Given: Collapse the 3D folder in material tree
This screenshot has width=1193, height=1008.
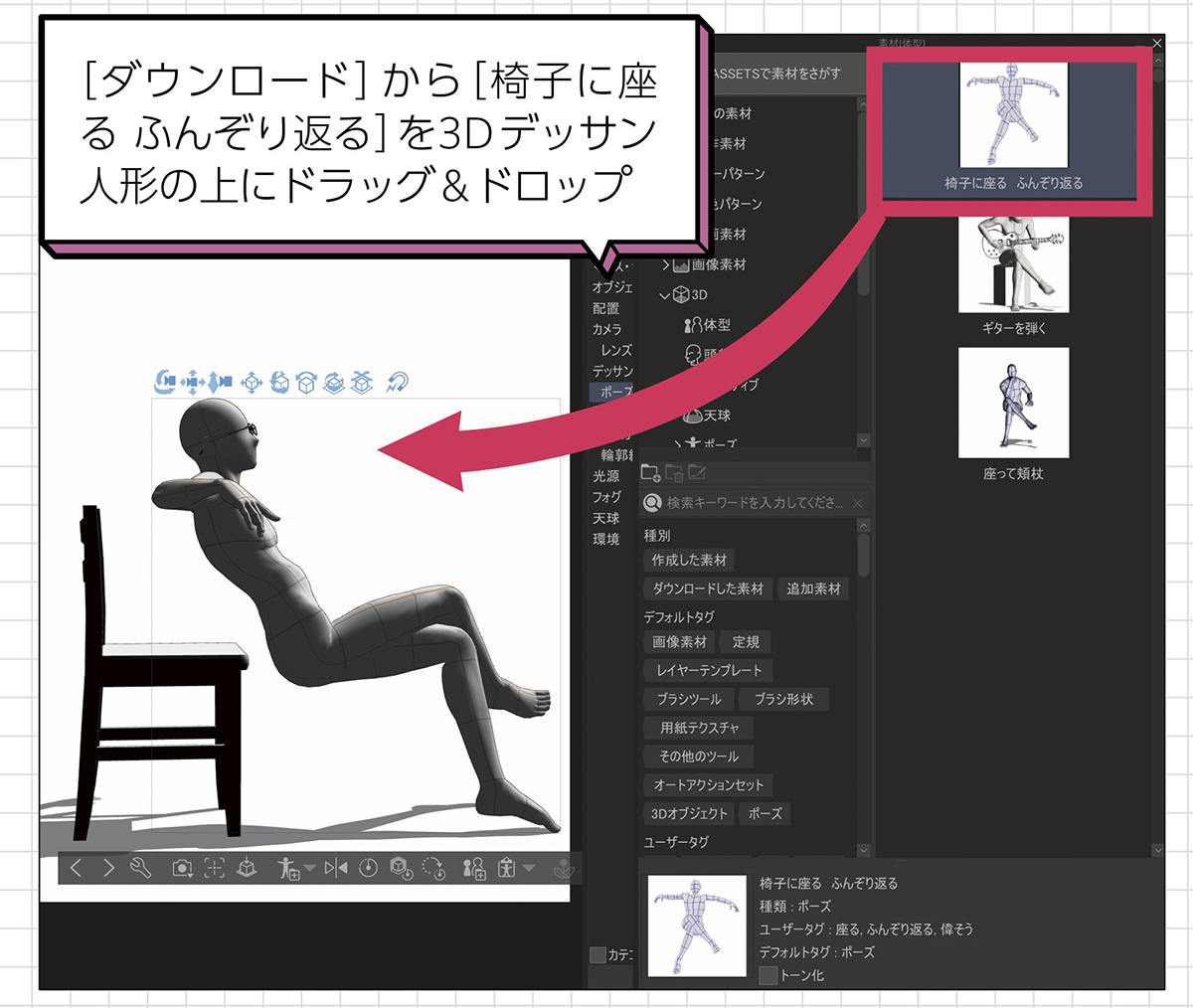Looking at the screenshot, I should pos(665,295).
